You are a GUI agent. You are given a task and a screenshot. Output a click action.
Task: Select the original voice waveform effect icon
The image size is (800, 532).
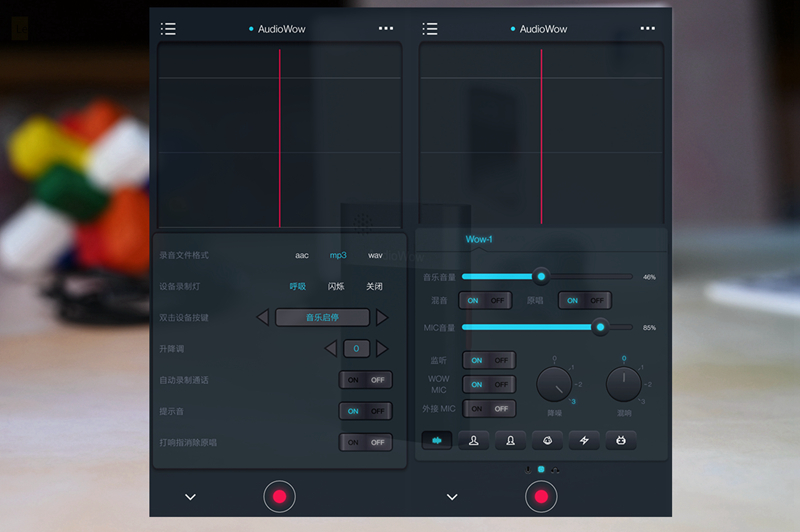(x=437, y=440)
